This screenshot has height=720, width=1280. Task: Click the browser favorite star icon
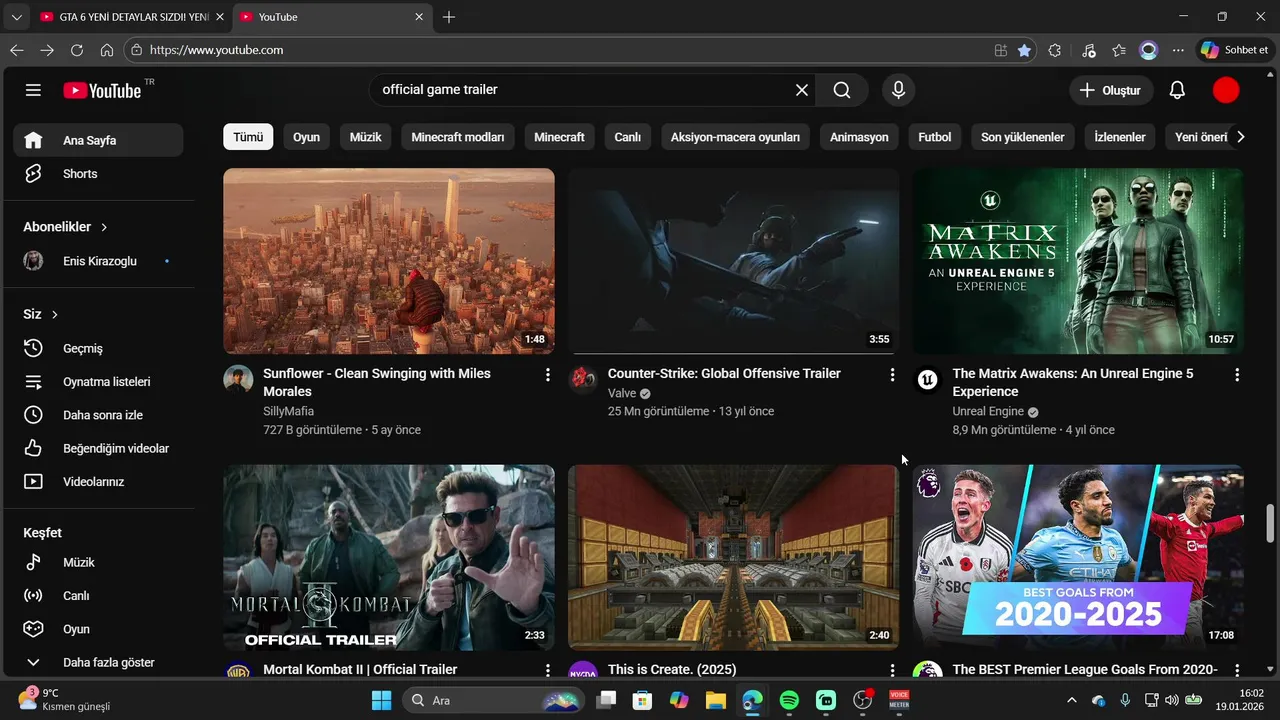tap(1024, 50)
